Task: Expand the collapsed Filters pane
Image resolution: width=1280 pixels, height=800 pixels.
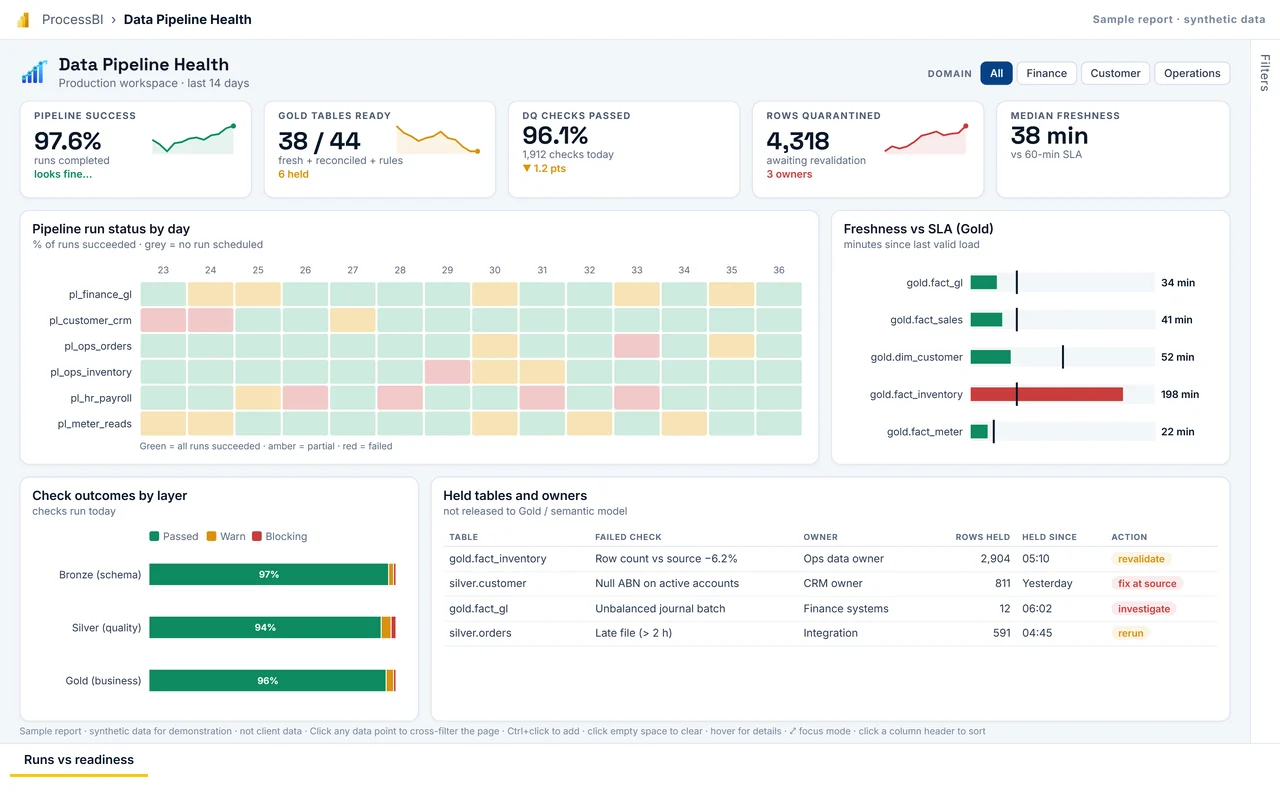Action: (1265, 73)
